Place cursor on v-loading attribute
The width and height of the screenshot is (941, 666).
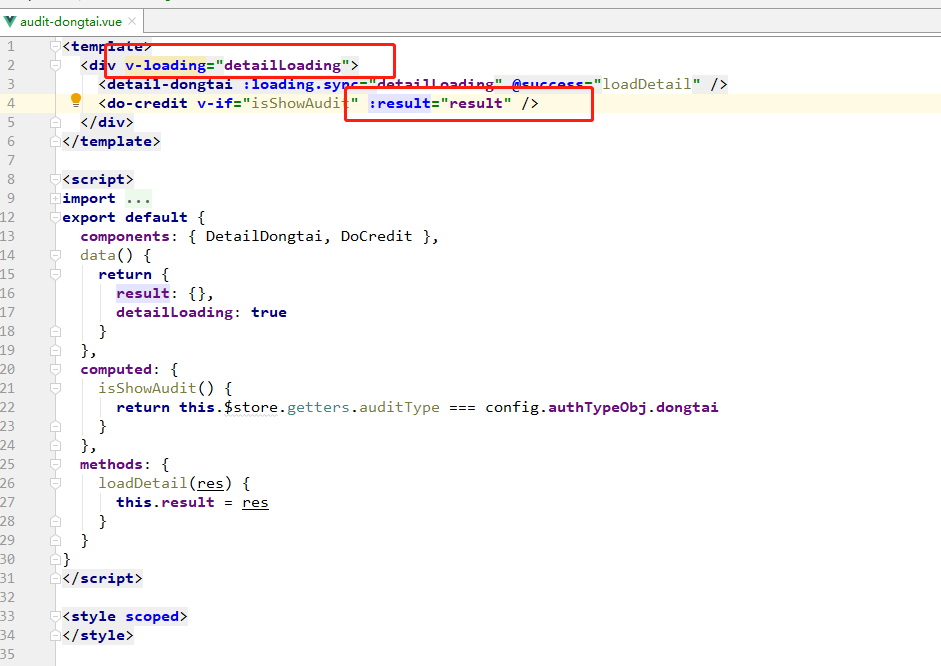166,65
